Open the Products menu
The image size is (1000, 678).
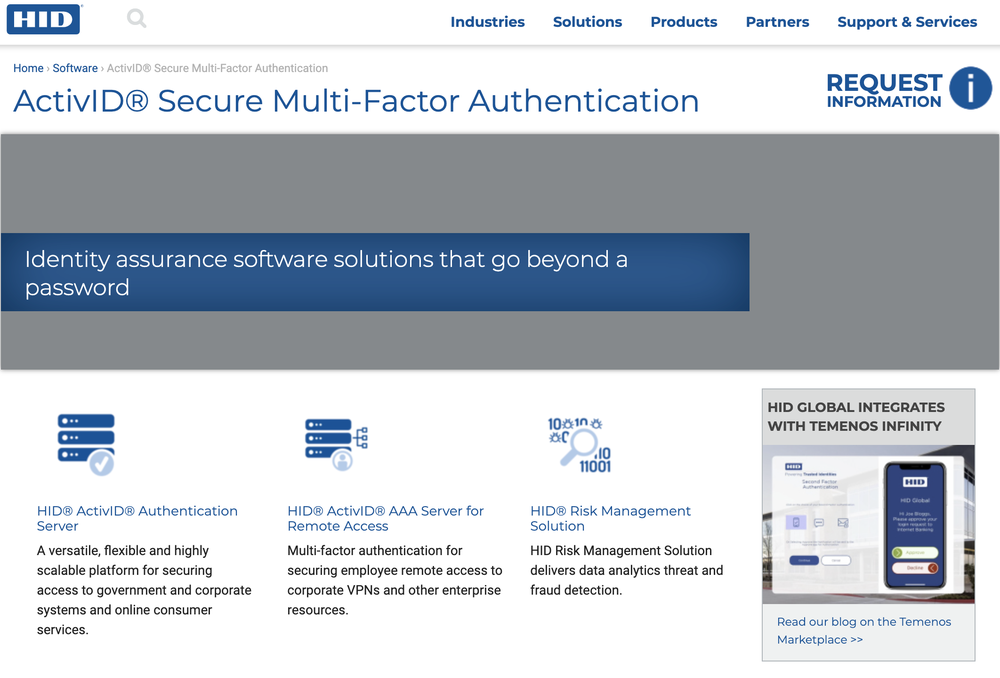pyautogui.click(x=684, y=22)
